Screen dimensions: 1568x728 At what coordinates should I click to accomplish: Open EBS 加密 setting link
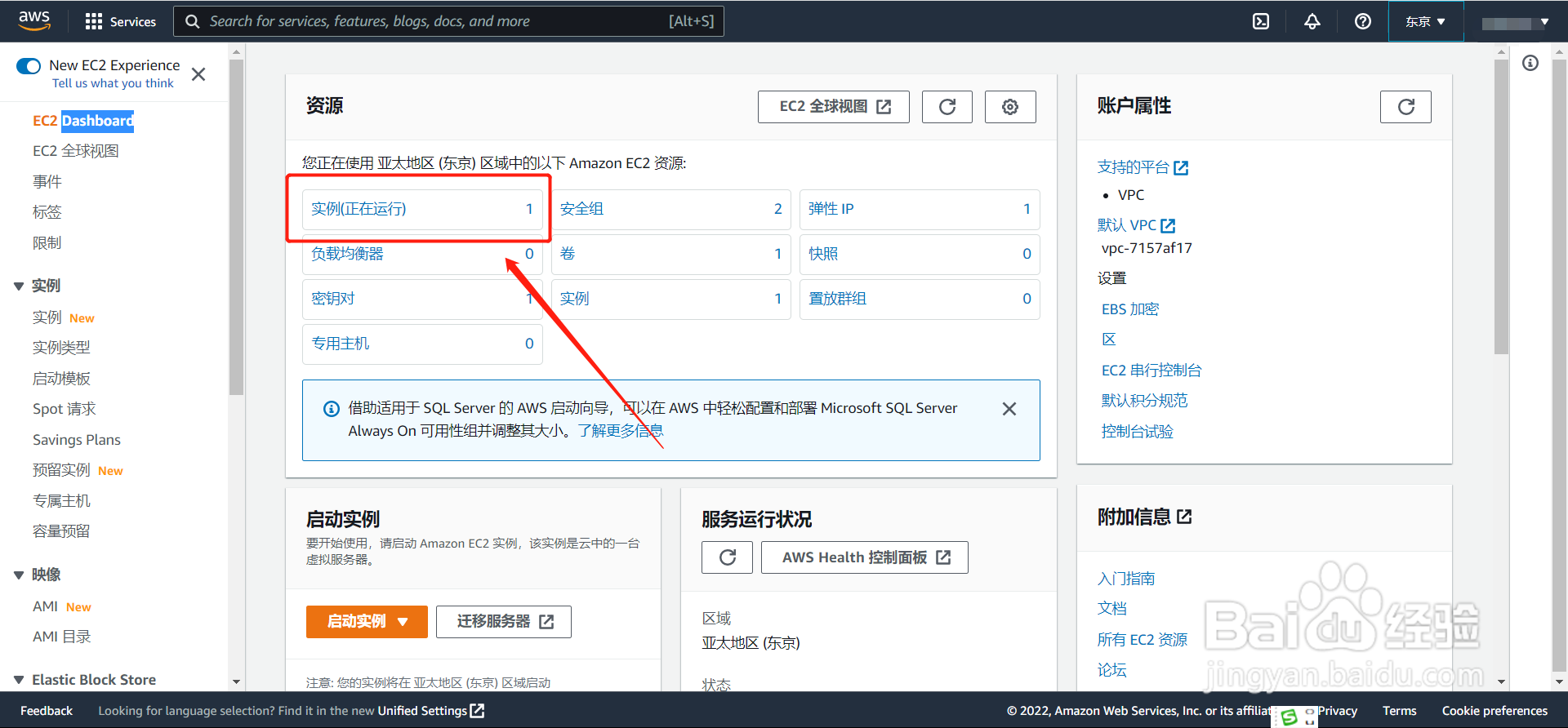point(1130,309)
